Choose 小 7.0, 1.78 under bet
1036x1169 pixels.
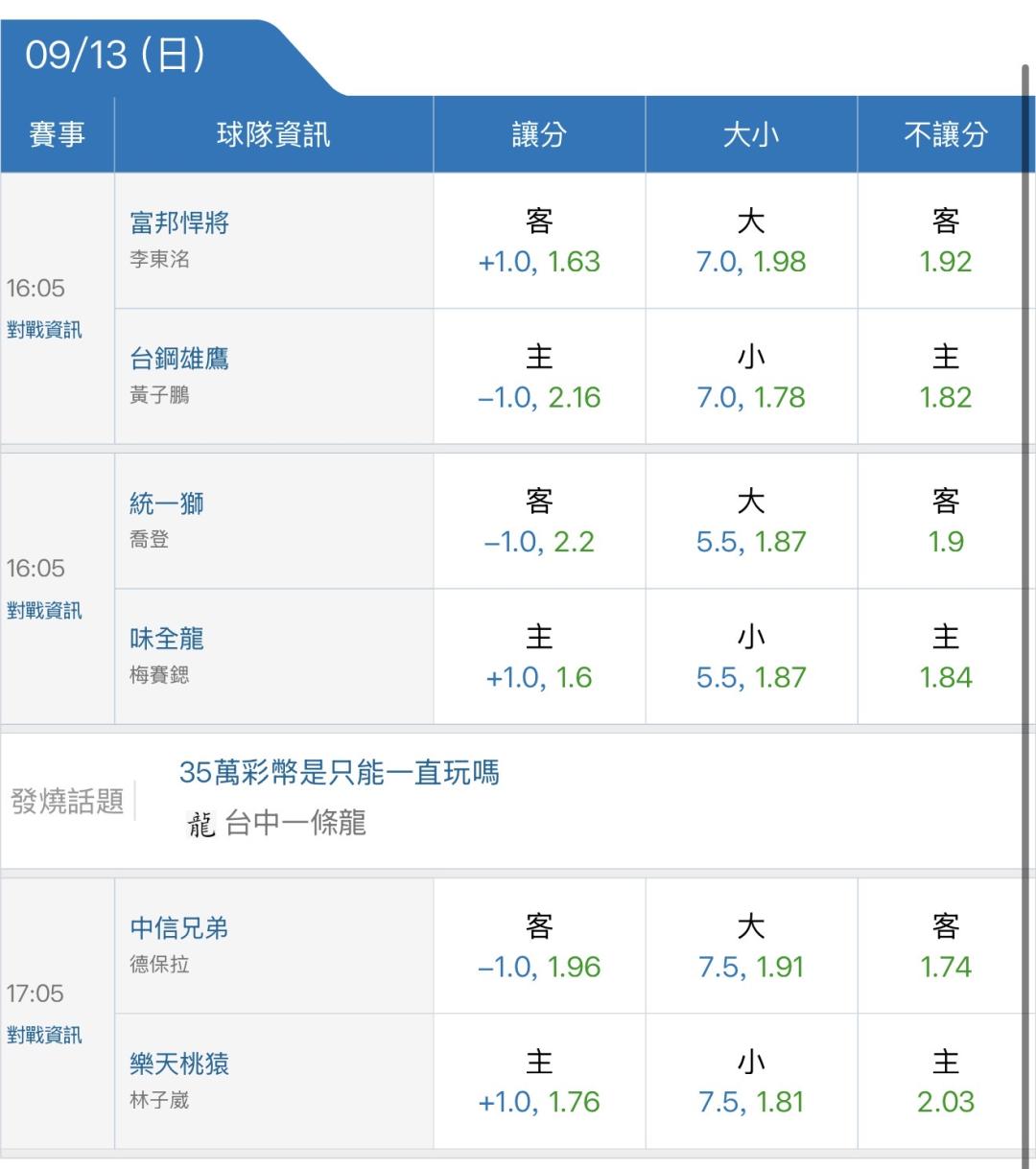[751, 376]
